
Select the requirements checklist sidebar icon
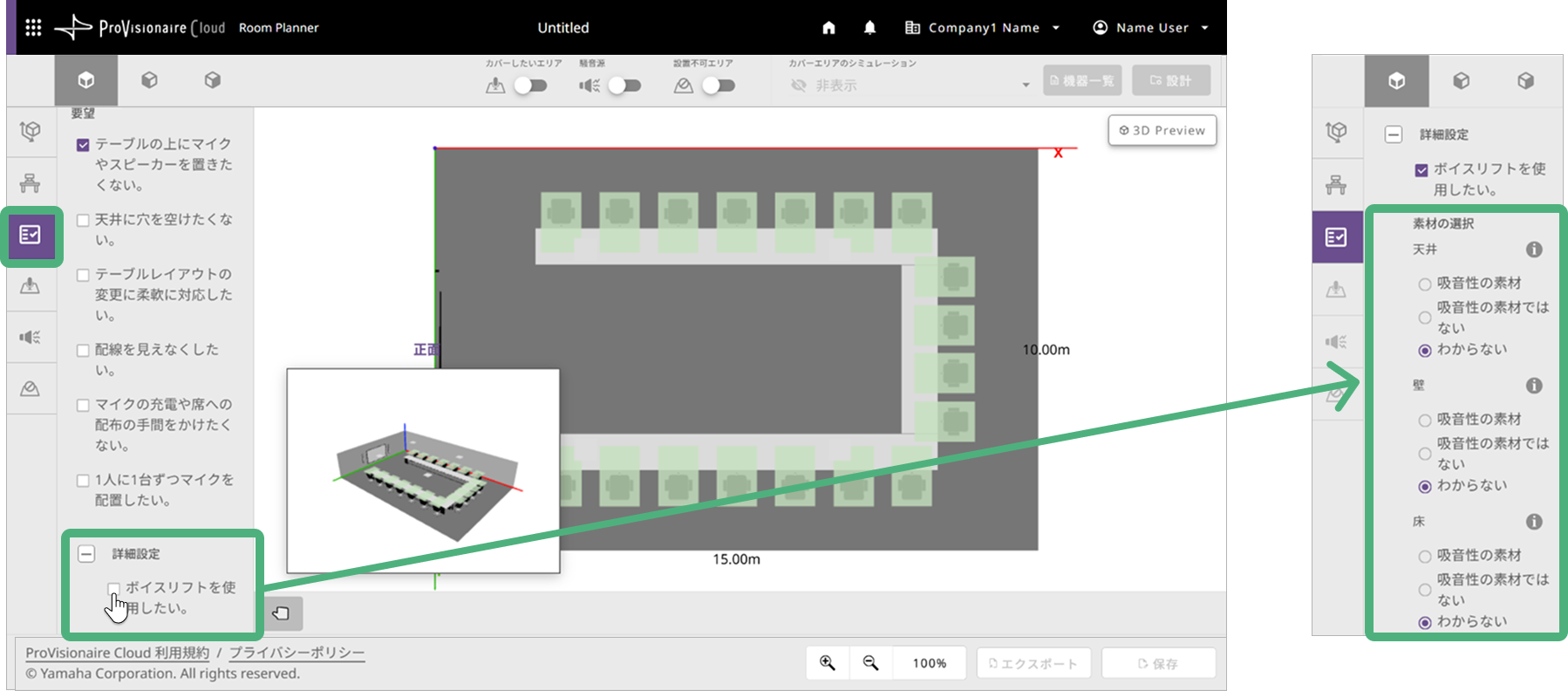coord(31,235)
